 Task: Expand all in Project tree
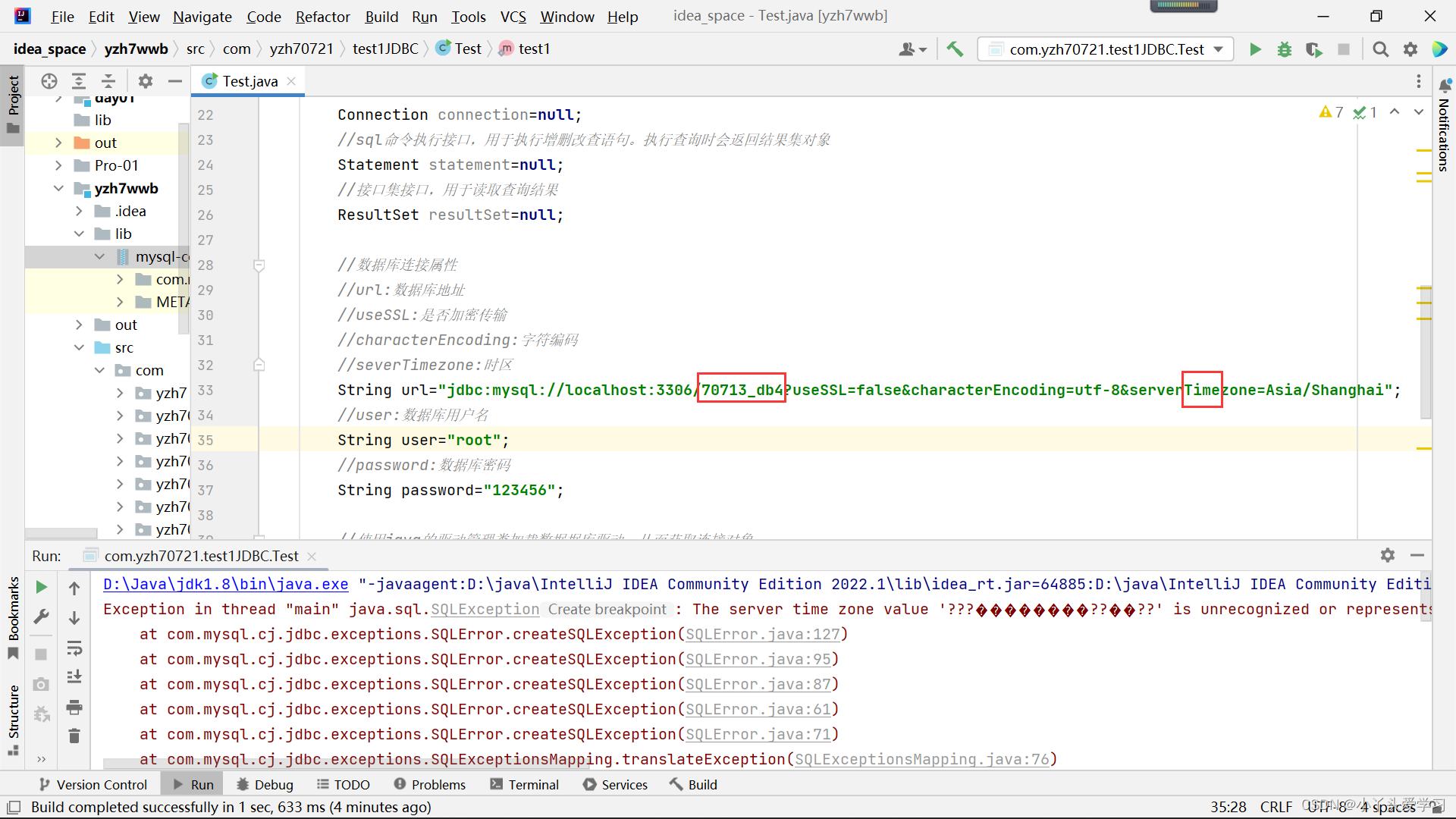79,81
